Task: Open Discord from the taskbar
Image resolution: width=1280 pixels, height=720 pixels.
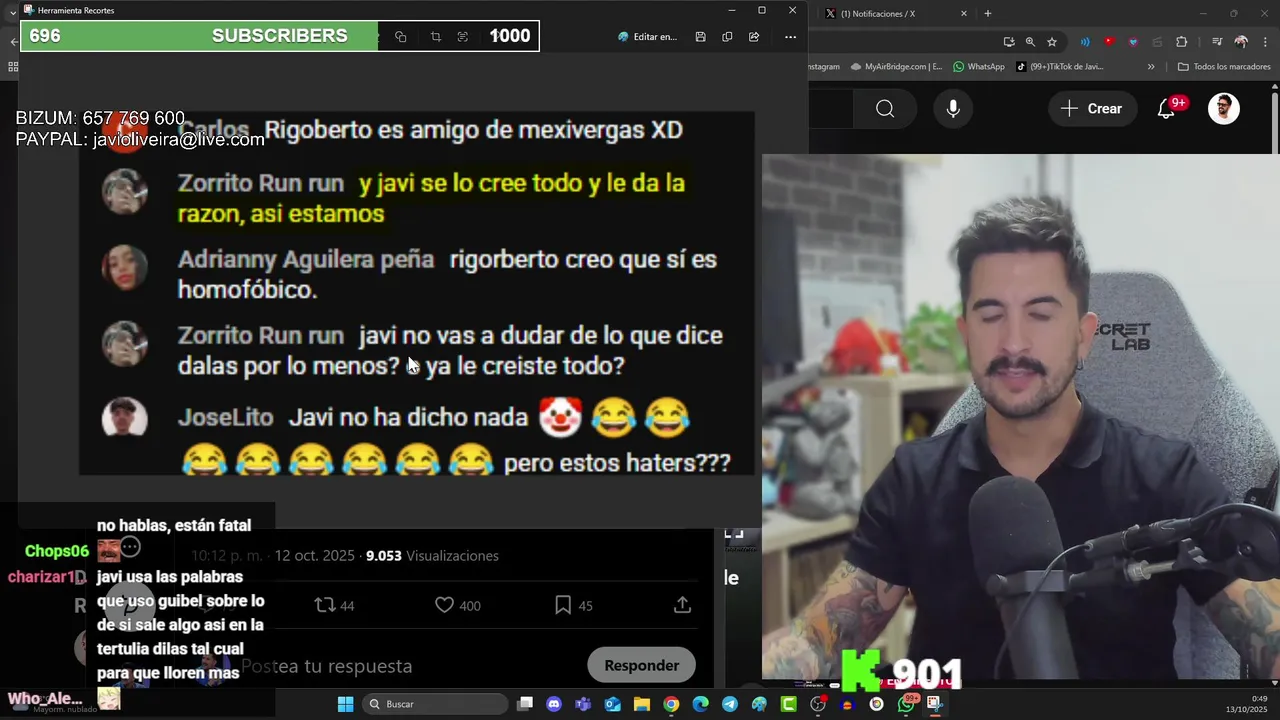Action: [554, 704]
